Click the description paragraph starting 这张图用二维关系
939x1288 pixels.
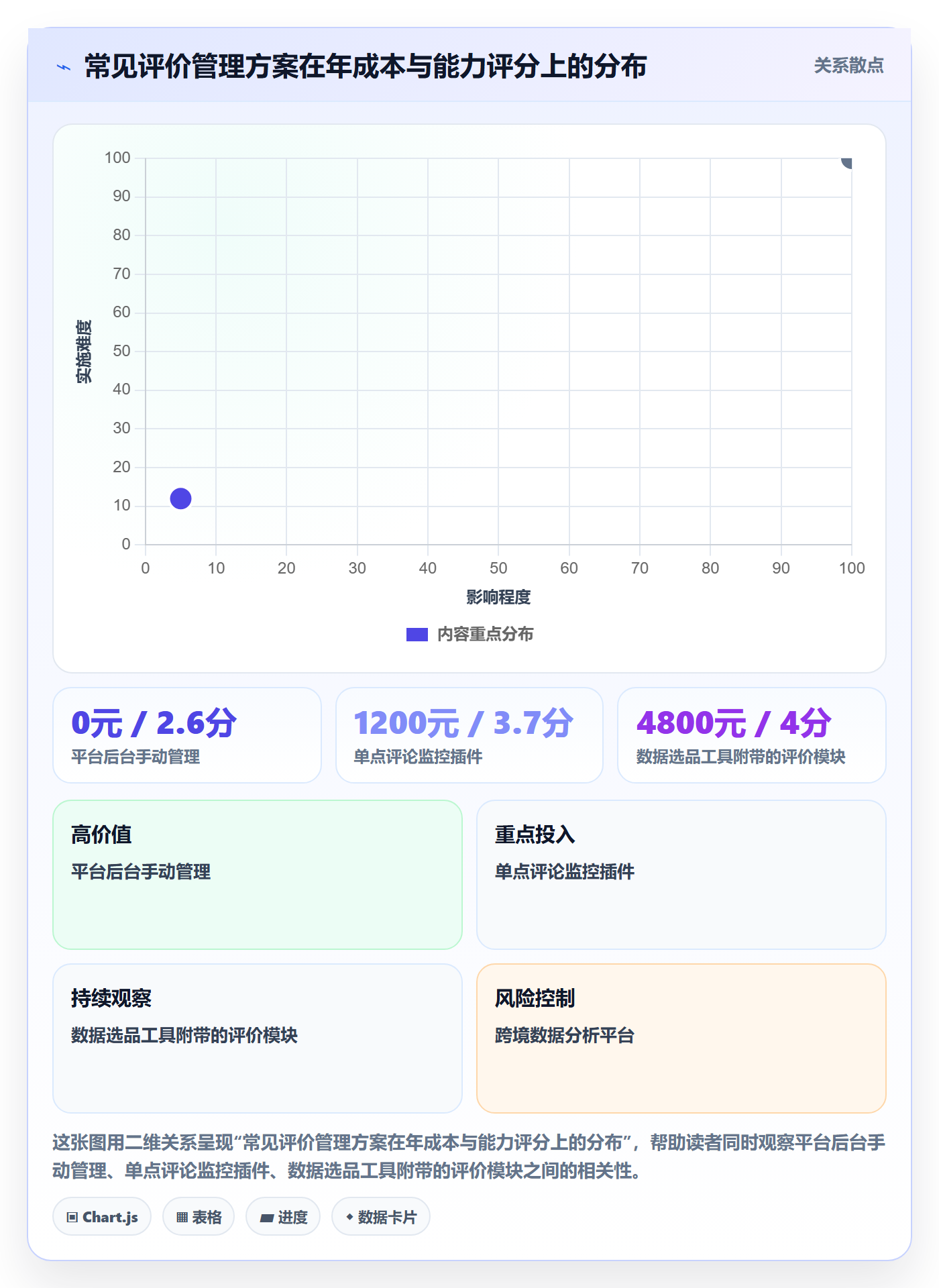coord(469,1157)
